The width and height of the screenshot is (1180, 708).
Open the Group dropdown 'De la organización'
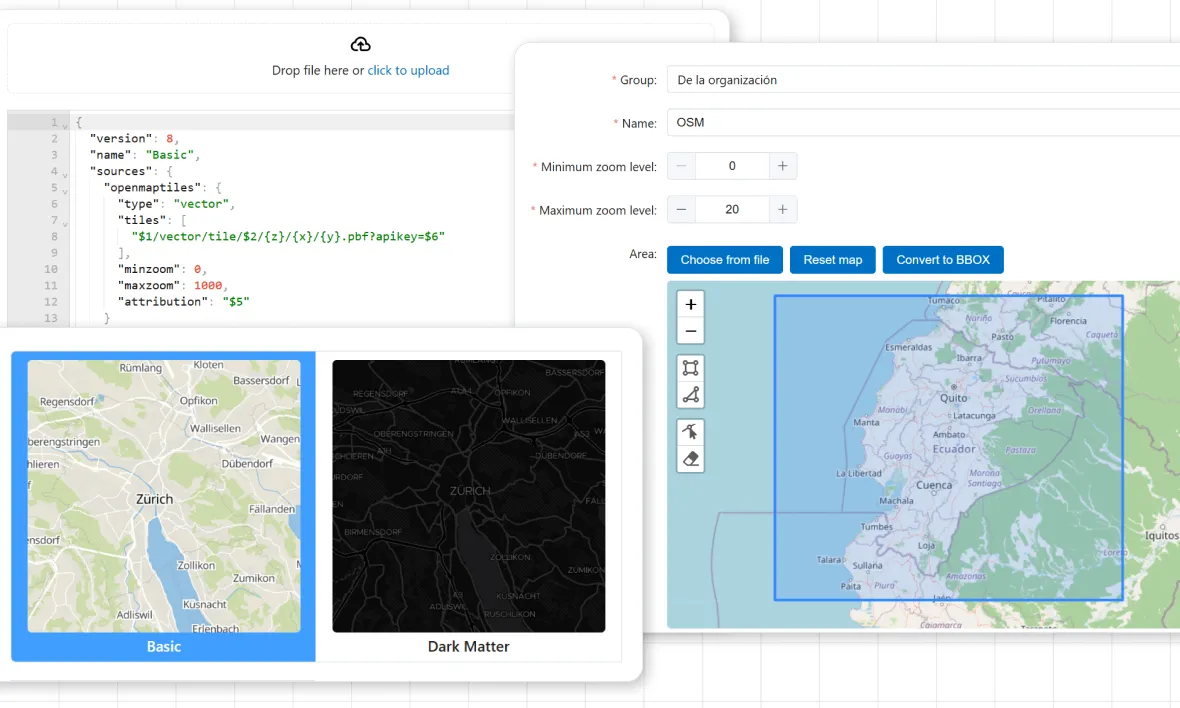(x=923, y=80)
